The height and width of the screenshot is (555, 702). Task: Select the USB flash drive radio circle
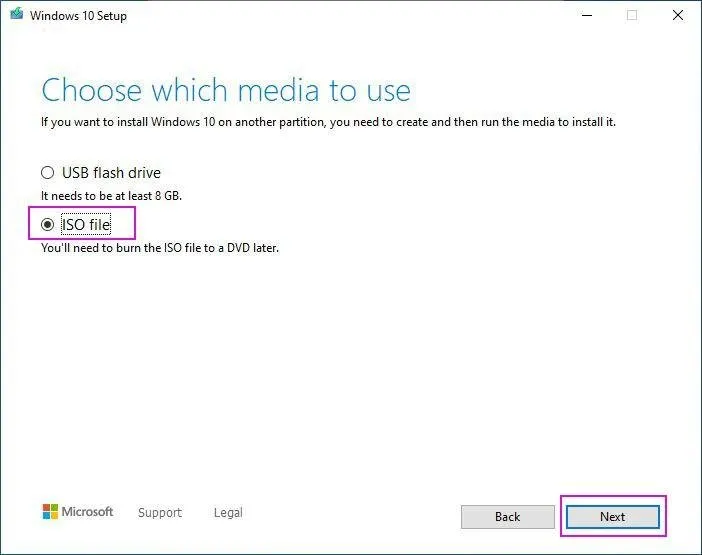(47, 173)
